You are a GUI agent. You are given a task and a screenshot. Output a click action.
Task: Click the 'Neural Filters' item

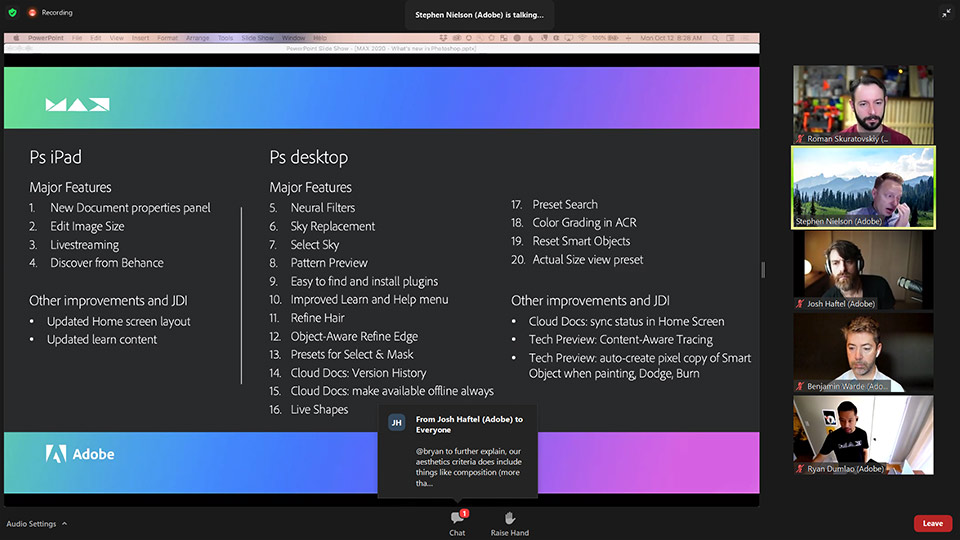[x=323, y=208]
